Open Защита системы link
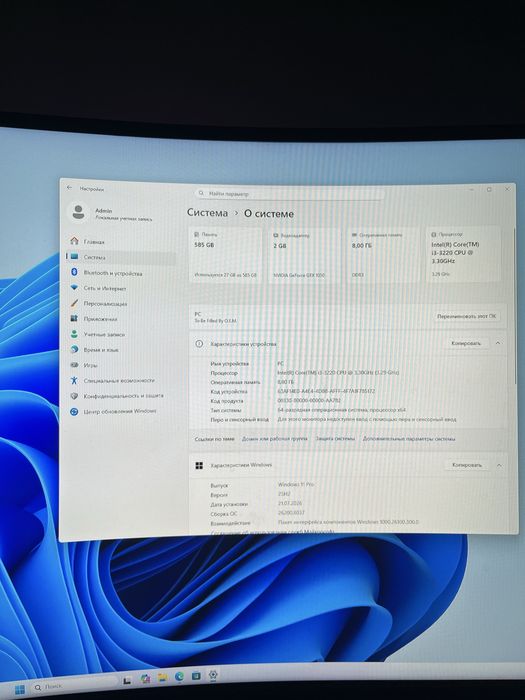 coord(335,439)
